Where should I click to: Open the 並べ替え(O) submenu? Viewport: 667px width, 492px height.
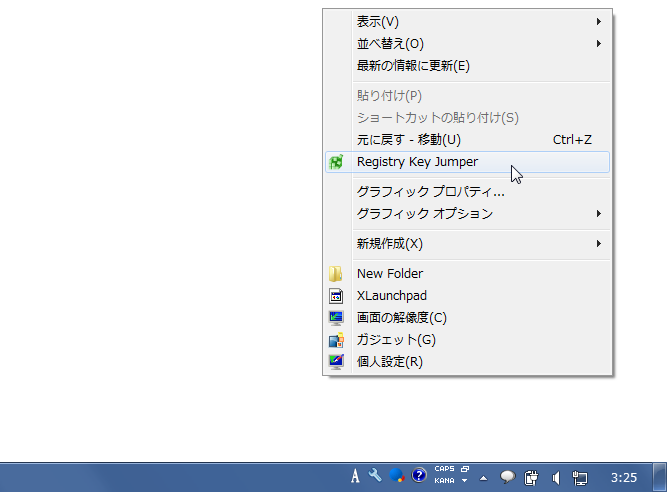coord(467,44)
